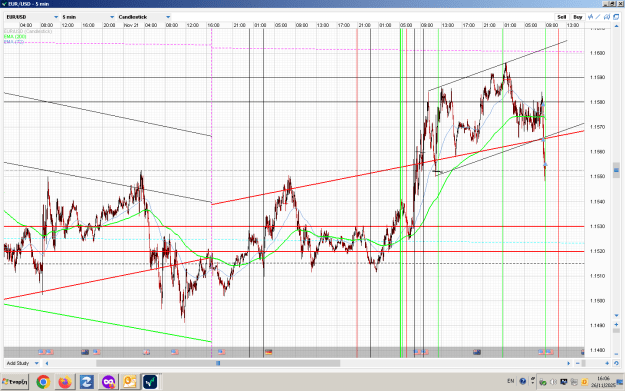Click the Buy button
Image resolution: width=625 pixels, height=391 pixels.
point(578,17)
